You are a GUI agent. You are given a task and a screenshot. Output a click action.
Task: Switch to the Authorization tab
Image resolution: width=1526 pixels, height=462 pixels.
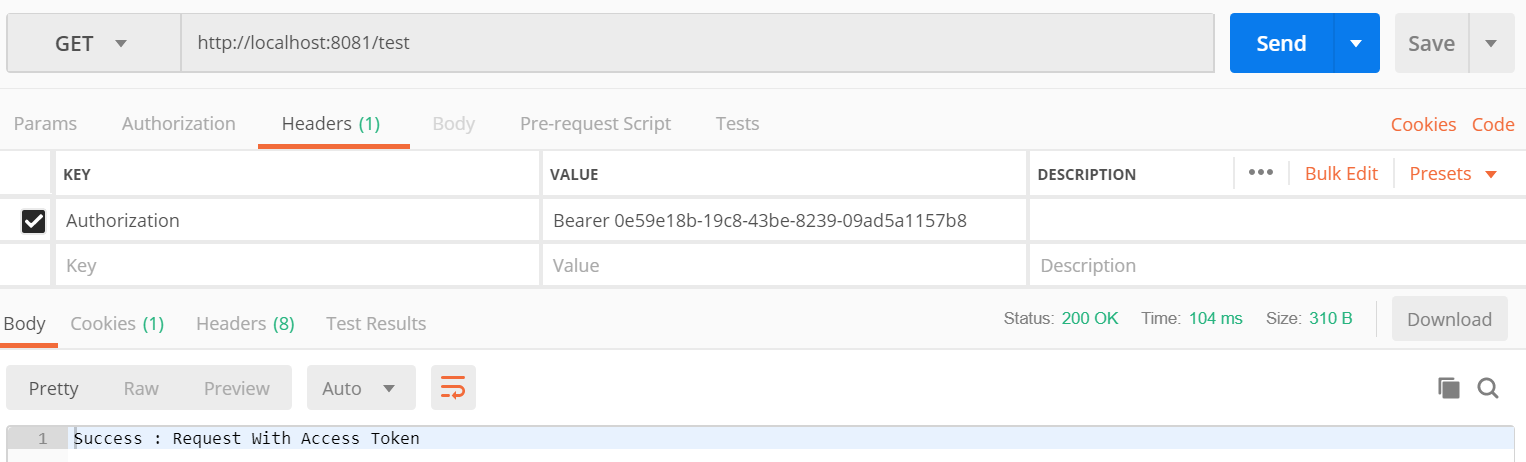click(179, 124)
